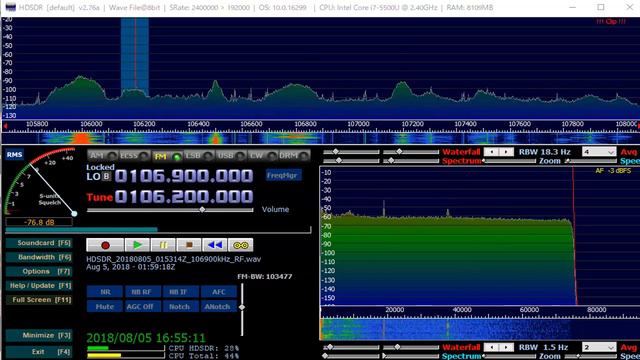Screen dimensions: 640x360
Task: Click the upper red Spectrum label
Action: [462, 161]
